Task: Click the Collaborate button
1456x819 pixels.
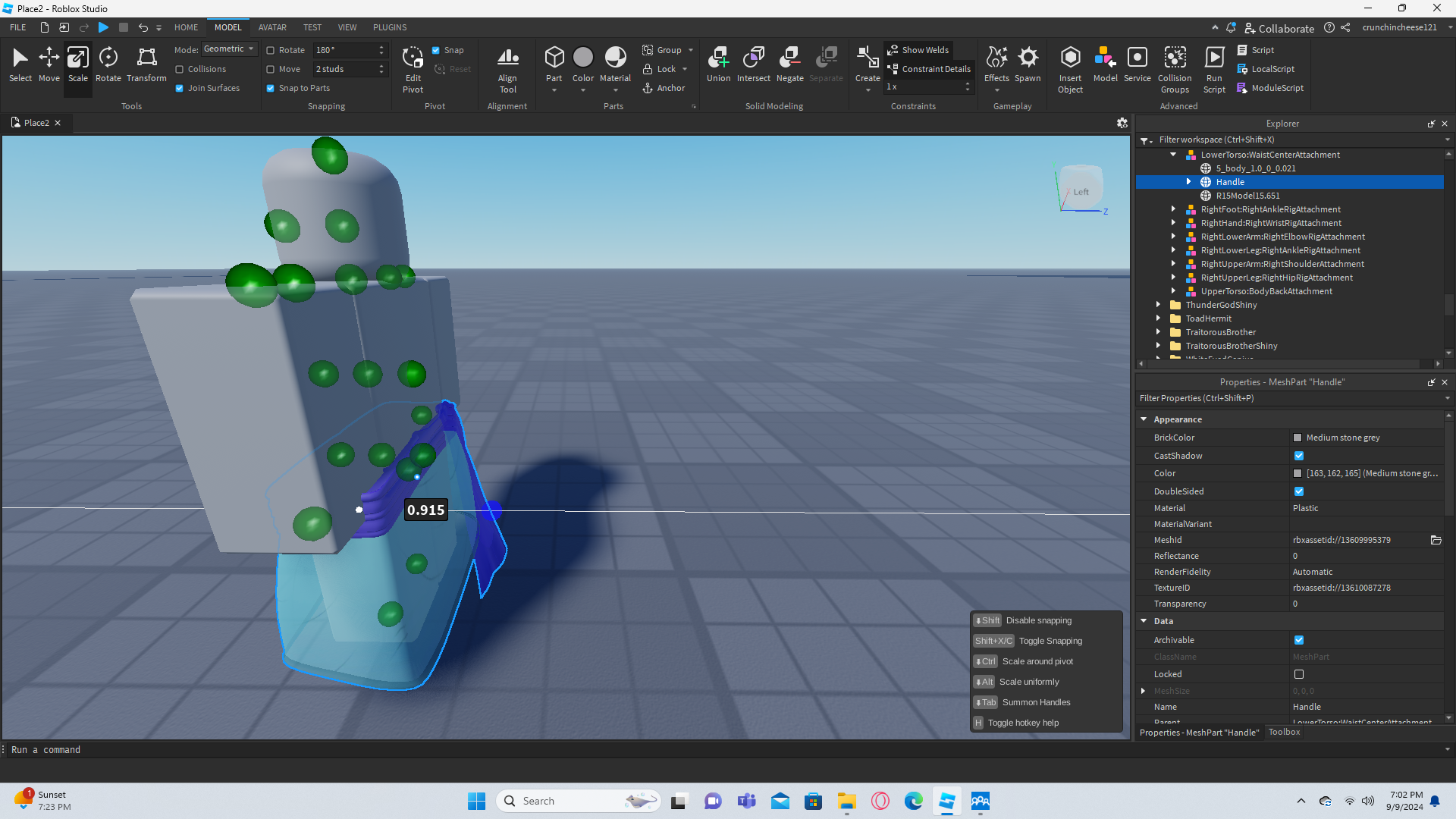Action: (1279, 28)
